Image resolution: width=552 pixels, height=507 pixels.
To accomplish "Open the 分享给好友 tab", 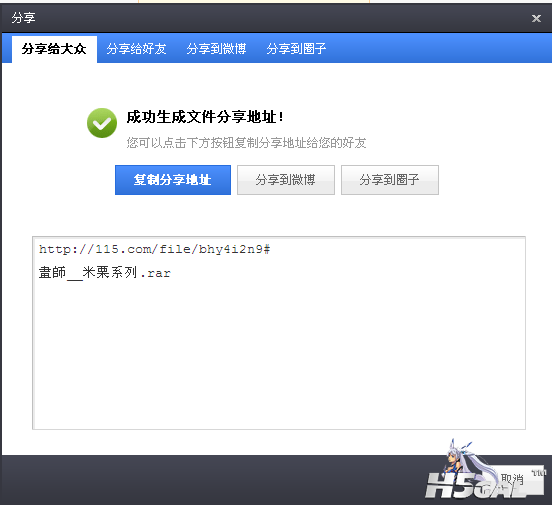I will coord(137,49).
